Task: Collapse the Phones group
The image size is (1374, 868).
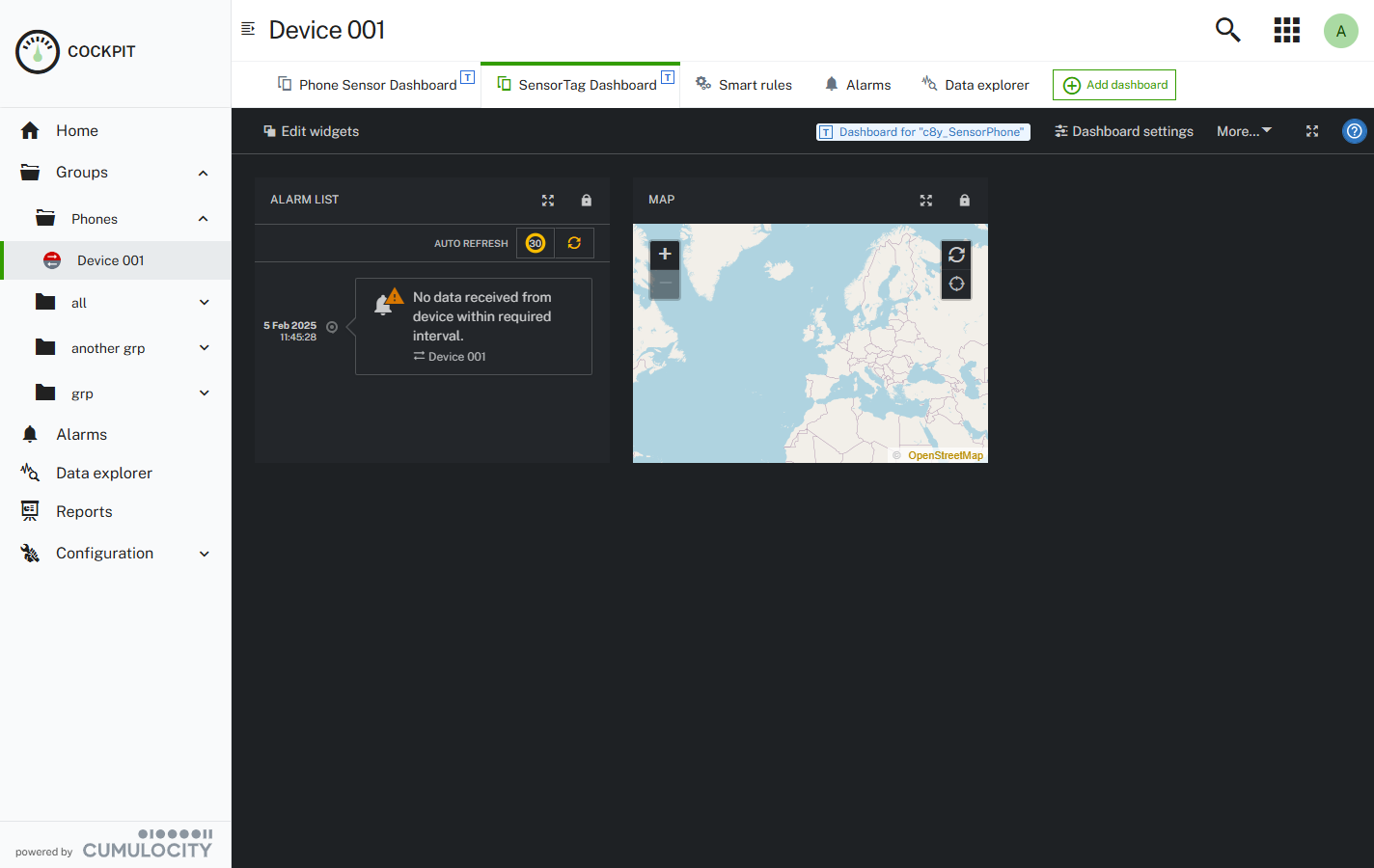Action: [203, 218]
